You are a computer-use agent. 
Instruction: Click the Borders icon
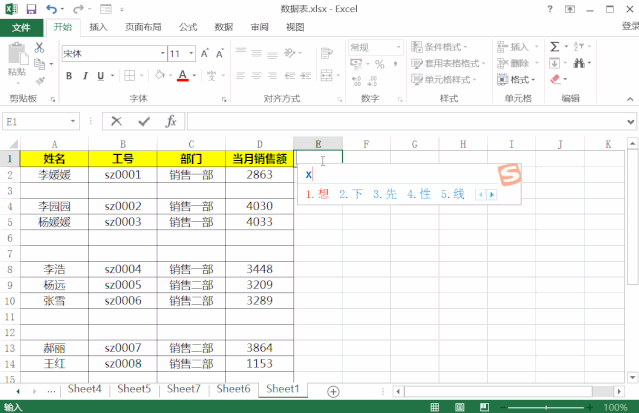[130, 75]
